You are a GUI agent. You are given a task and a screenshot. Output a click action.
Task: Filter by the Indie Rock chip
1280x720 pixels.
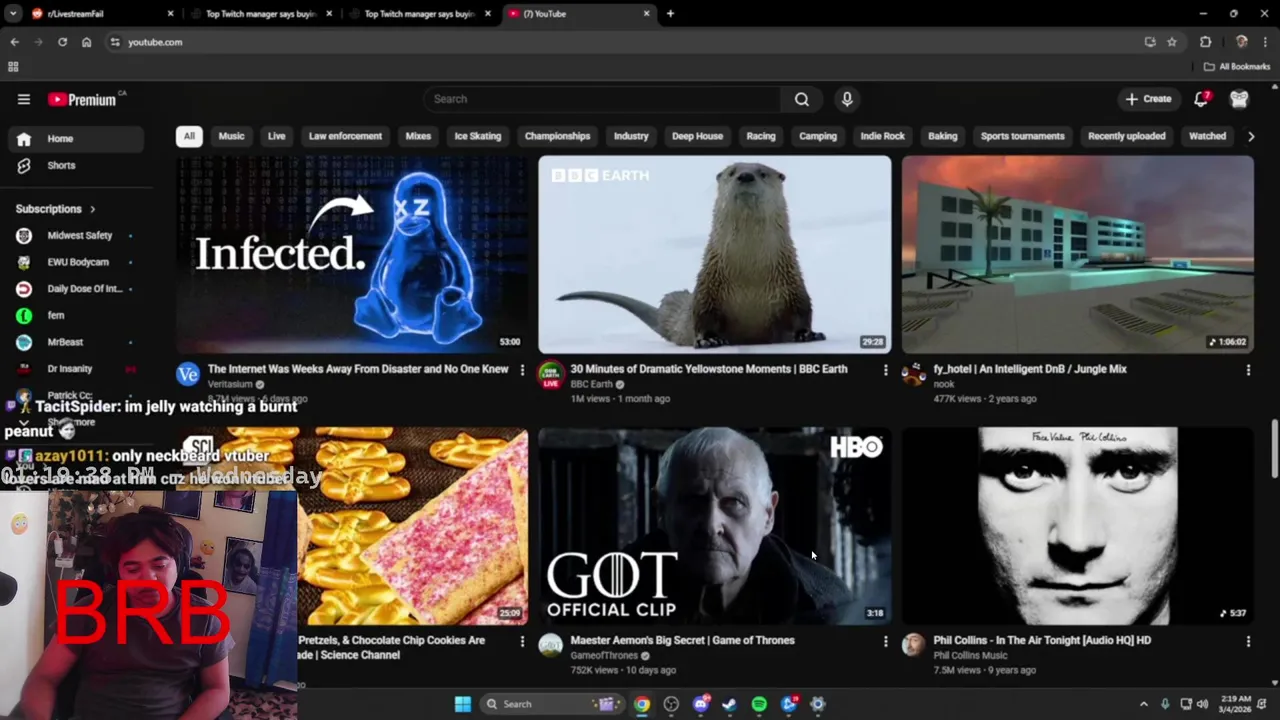pos(882,136)
